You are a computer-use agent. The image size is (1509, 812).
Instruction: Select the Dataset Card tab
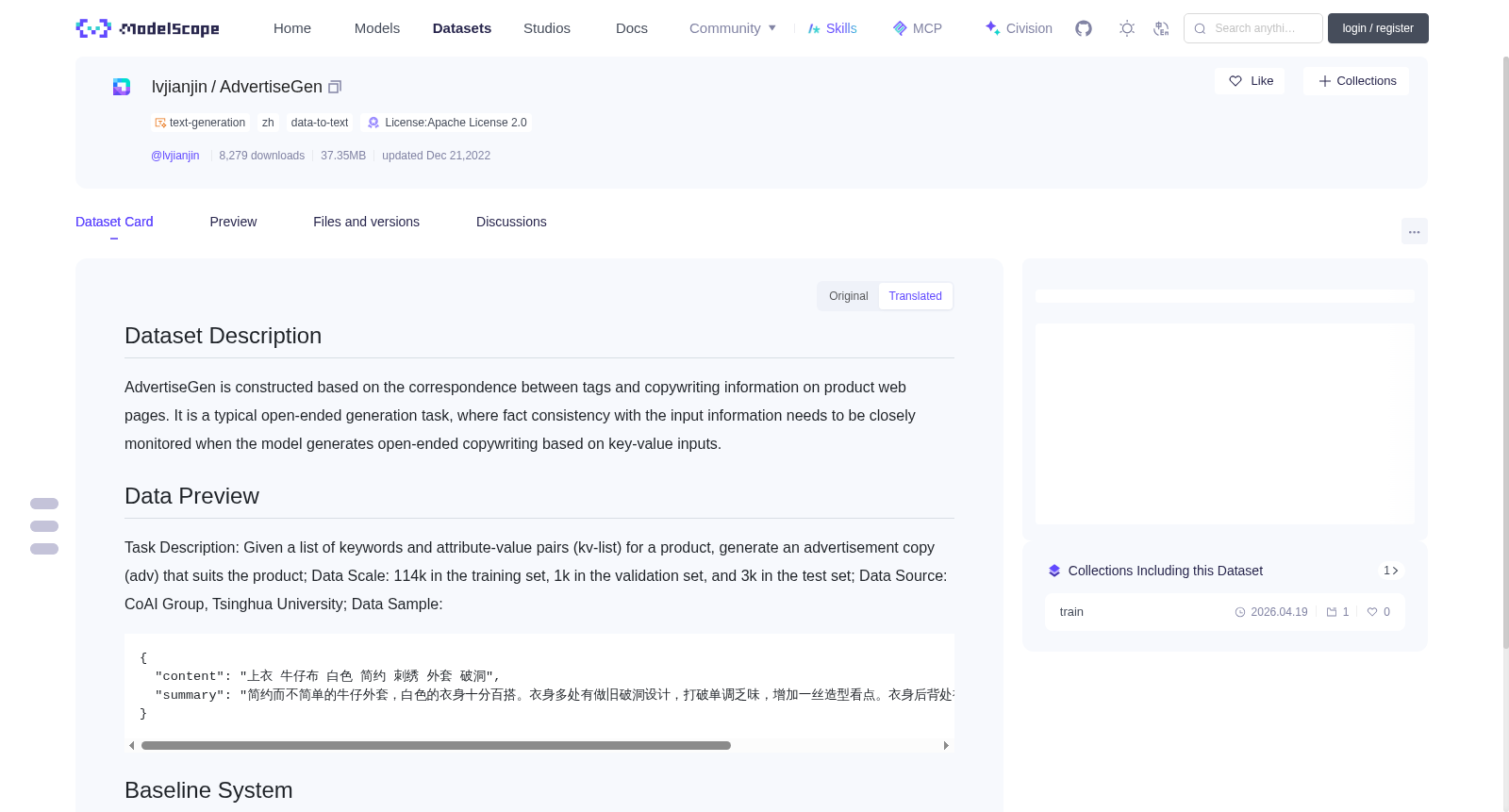pyautogui.click(x=114, y=222)
